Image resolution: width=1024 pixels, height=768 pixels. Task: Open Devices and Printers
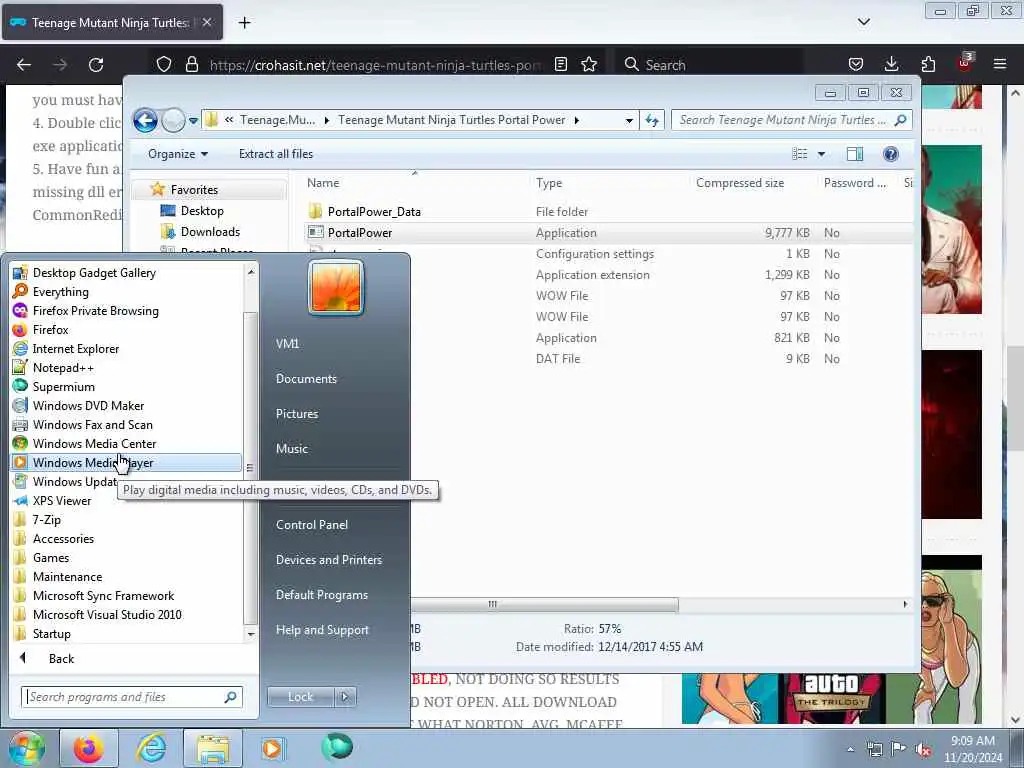point(328,560)
